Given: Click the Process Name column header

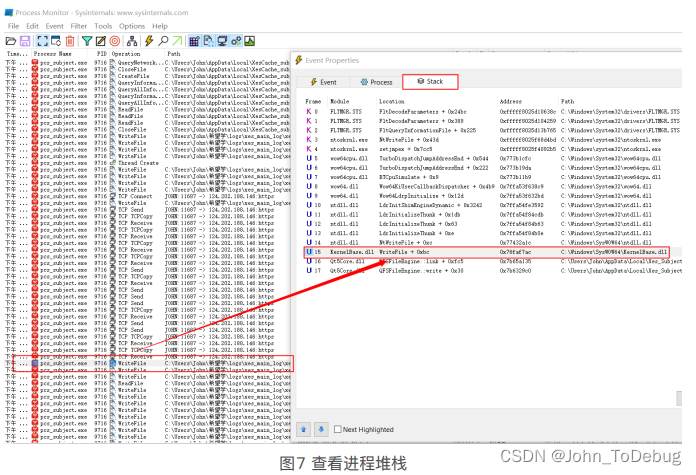Looking at the screenshot, I should click(52, 54).
